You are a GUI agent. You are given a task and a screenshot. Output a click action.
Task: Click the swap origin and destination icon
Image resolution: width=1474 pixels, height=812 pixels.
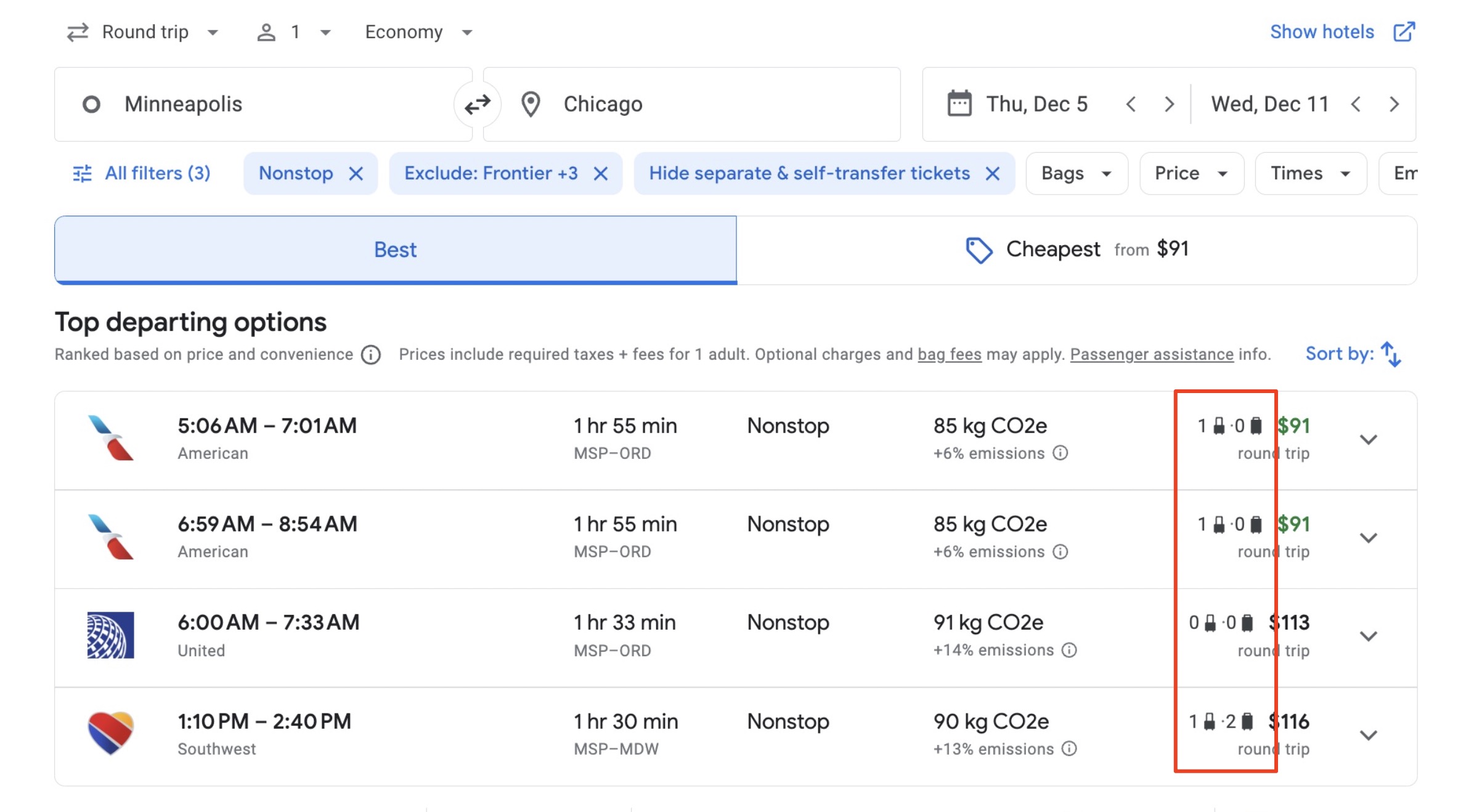tap(478, 104)
